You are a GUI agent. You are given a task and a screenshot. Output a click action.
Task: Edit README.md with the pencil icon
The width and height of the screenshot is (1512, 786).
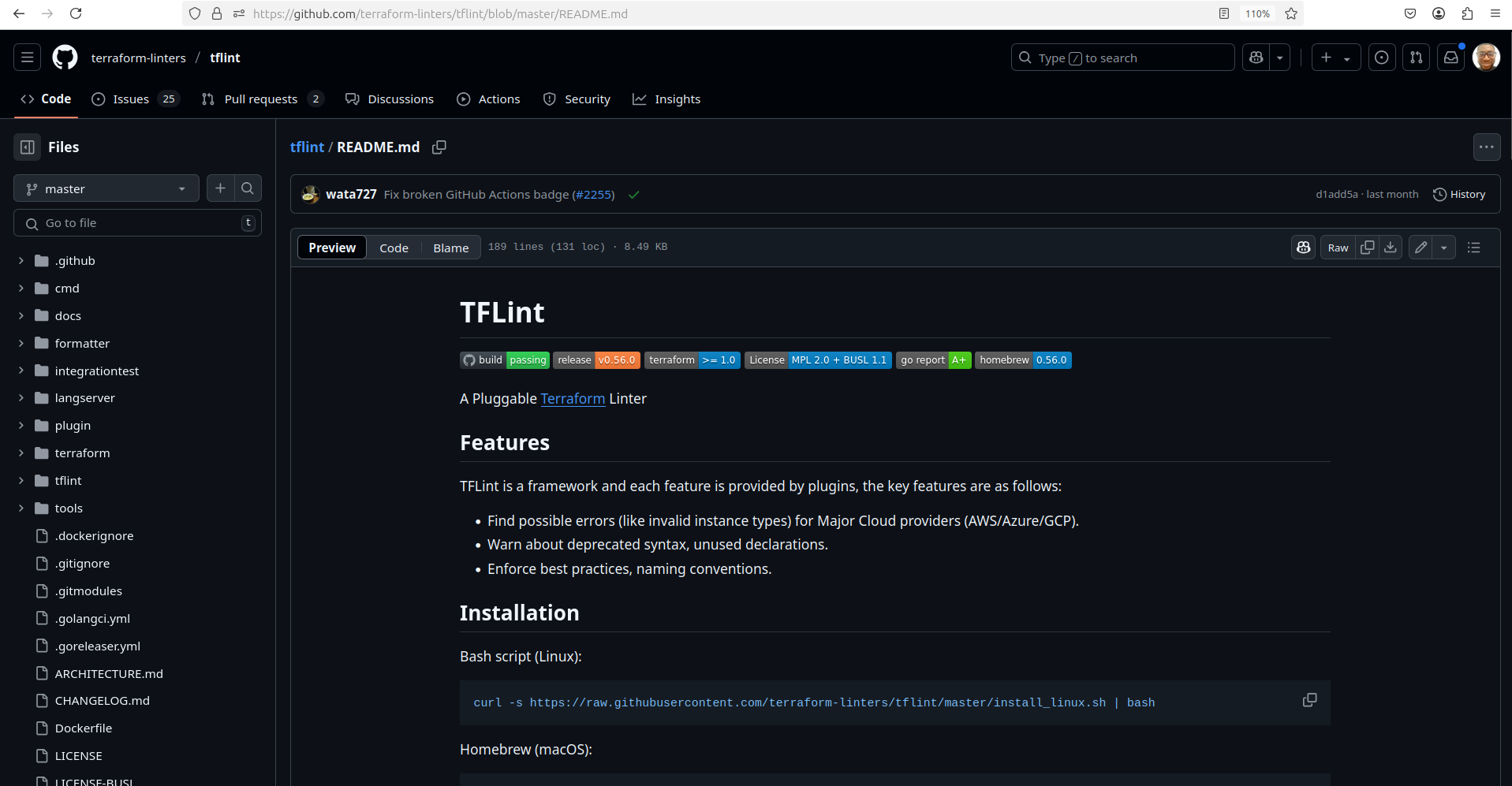click(x=1421, y=248)
